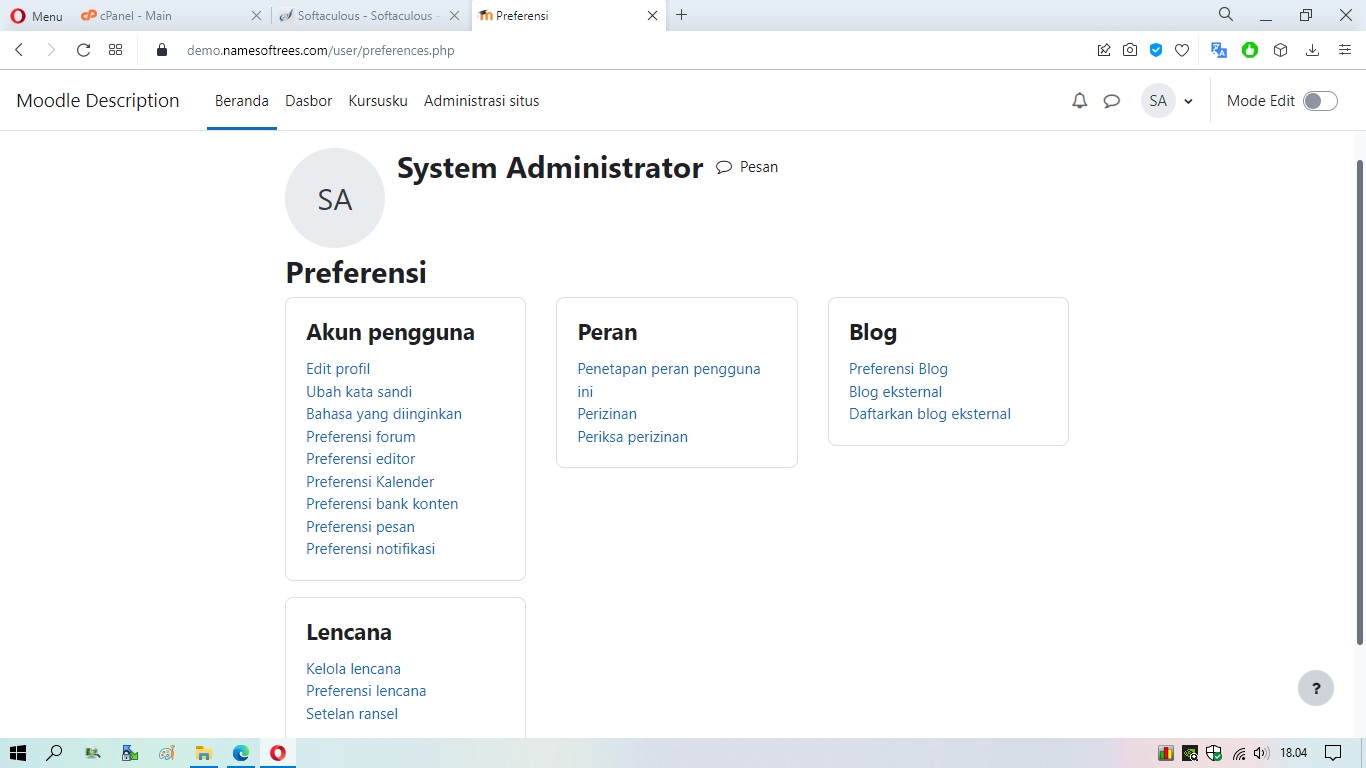Open File Explorer from the taskbar
The width and height of the screenshot is (1366, 768).
(204, 753)
